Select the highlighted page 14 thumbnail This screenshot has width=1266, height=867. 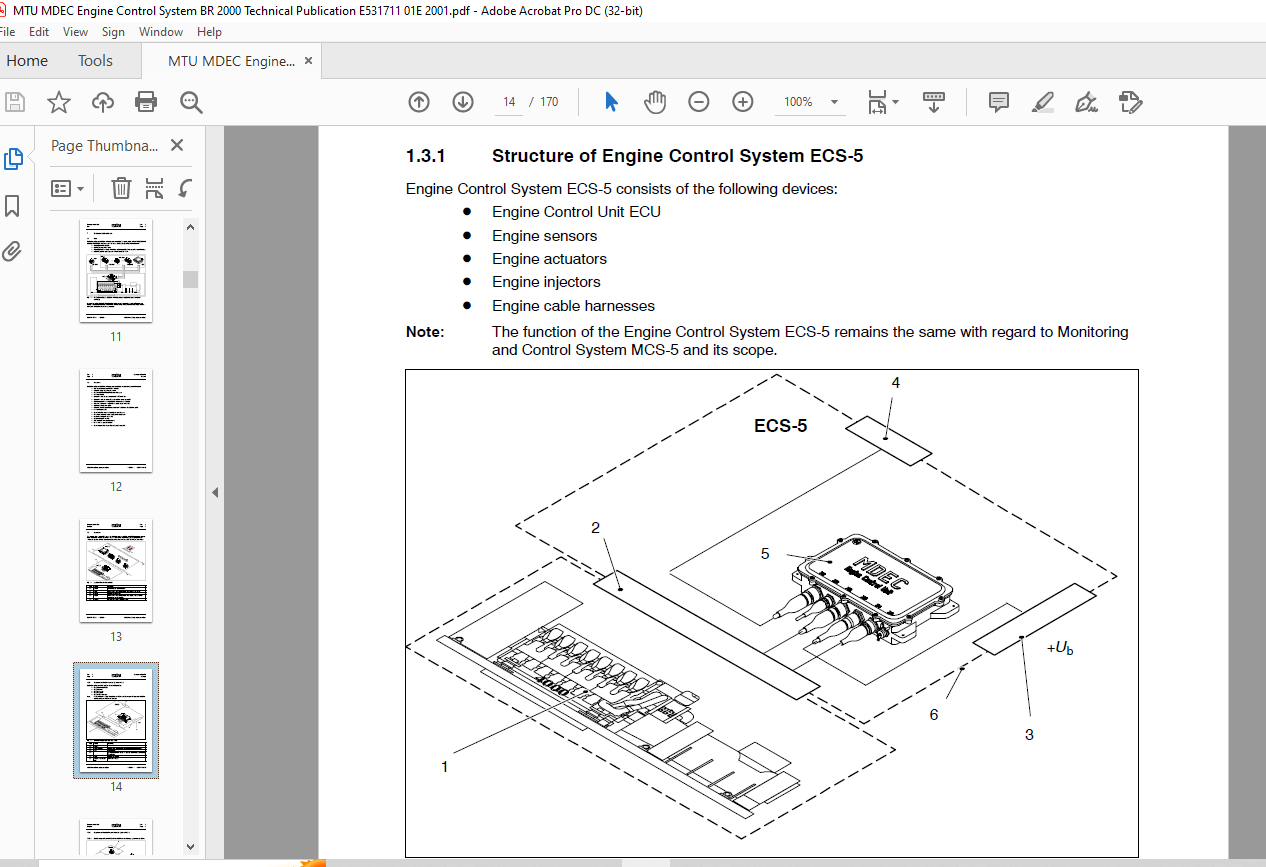click(x=116, y=720)
